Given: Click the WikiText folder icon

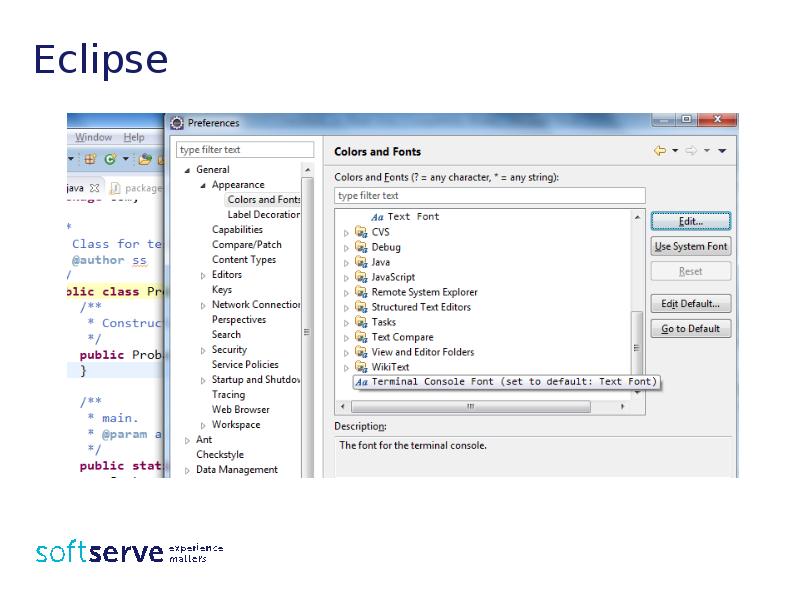Looking at the screenshot, I should coord(361,367).
